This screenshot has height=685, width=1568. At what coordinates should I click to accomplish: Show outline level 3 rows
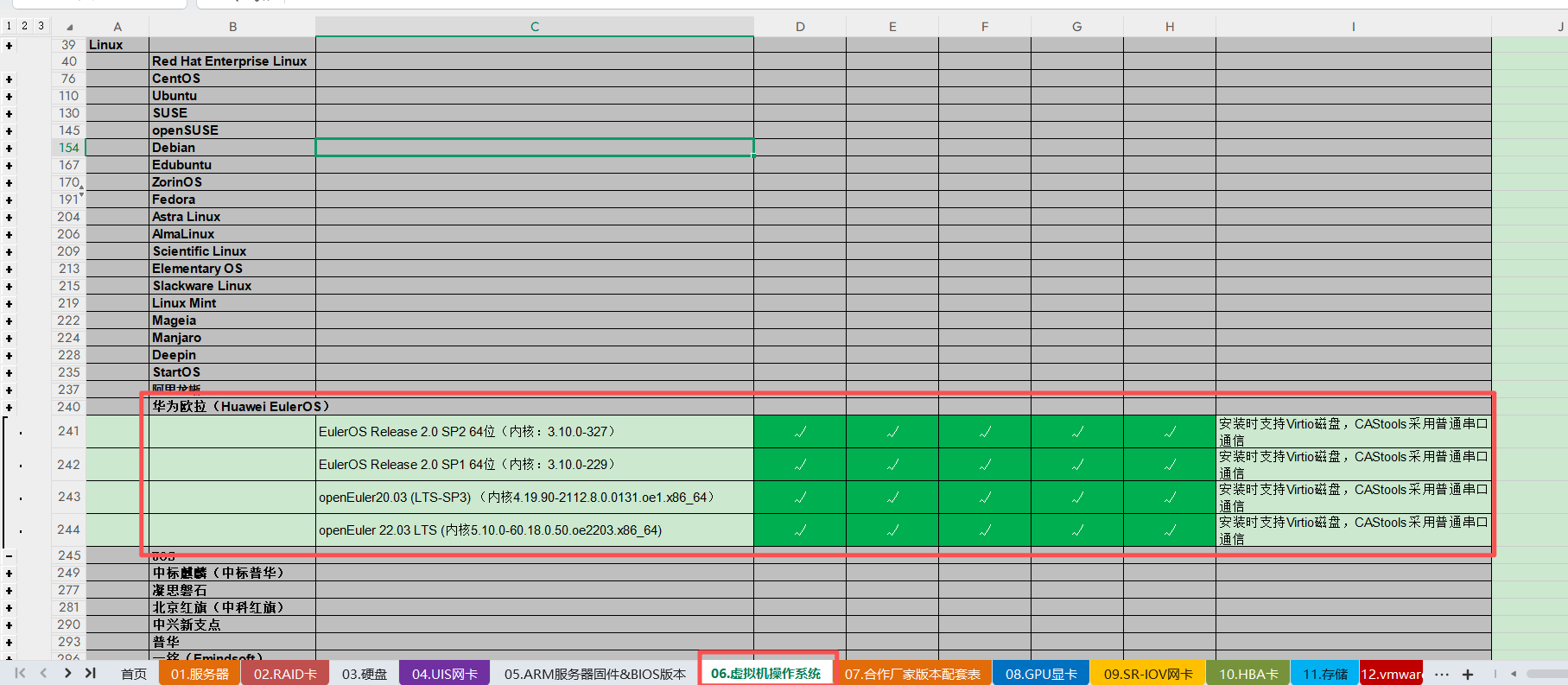pos(41,26)
